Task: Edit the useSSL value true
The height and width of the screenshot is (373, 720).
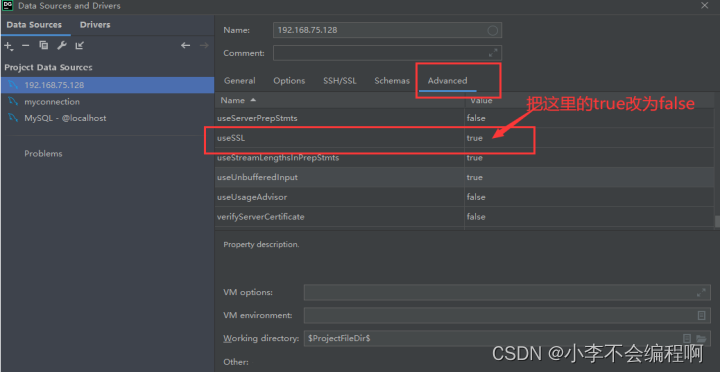Action: (475, 138)
